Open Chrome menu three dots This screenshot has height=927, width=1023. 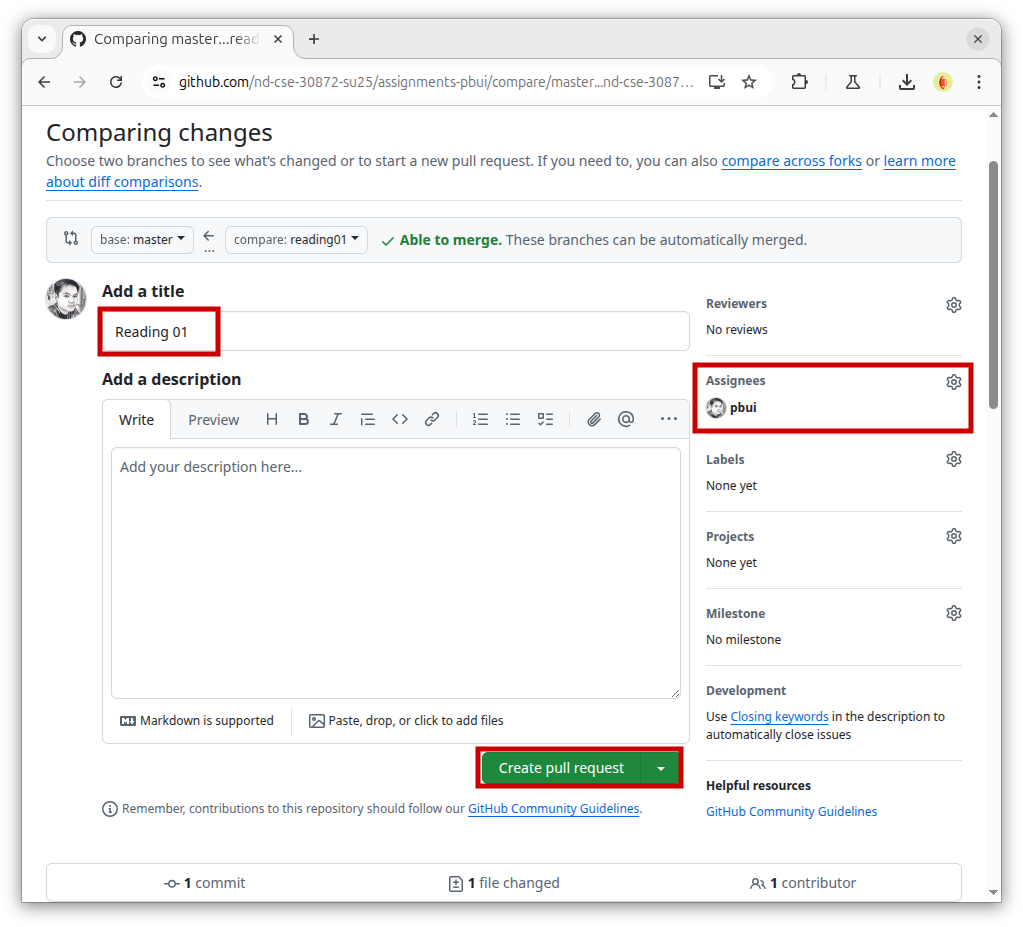979,82
